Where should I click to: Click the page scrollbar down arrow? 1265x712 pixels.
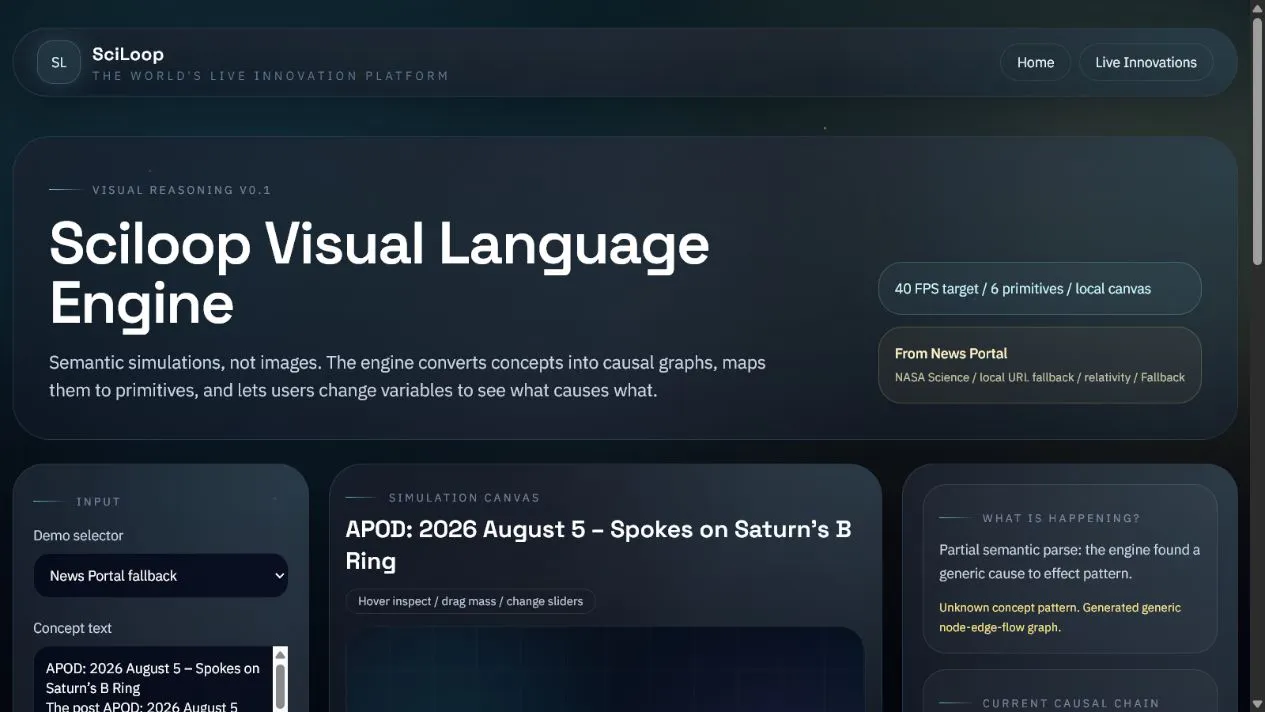[1257, 704]
